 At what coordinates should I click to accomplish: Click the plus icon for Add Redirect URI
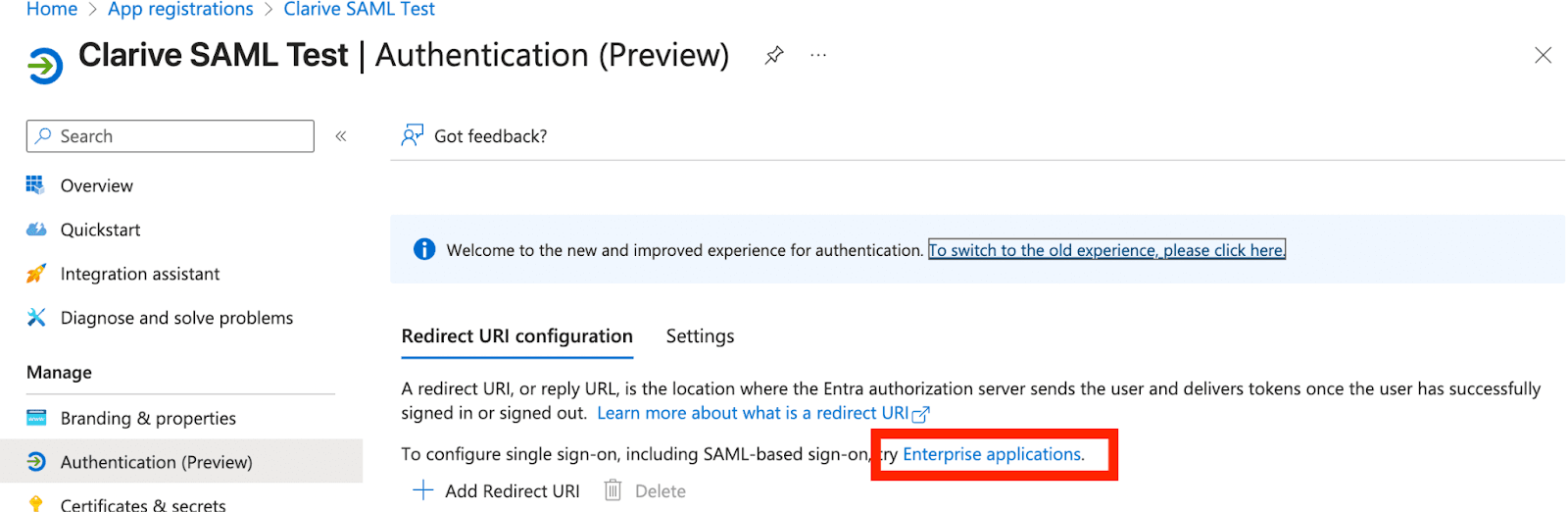click(423, 490)
